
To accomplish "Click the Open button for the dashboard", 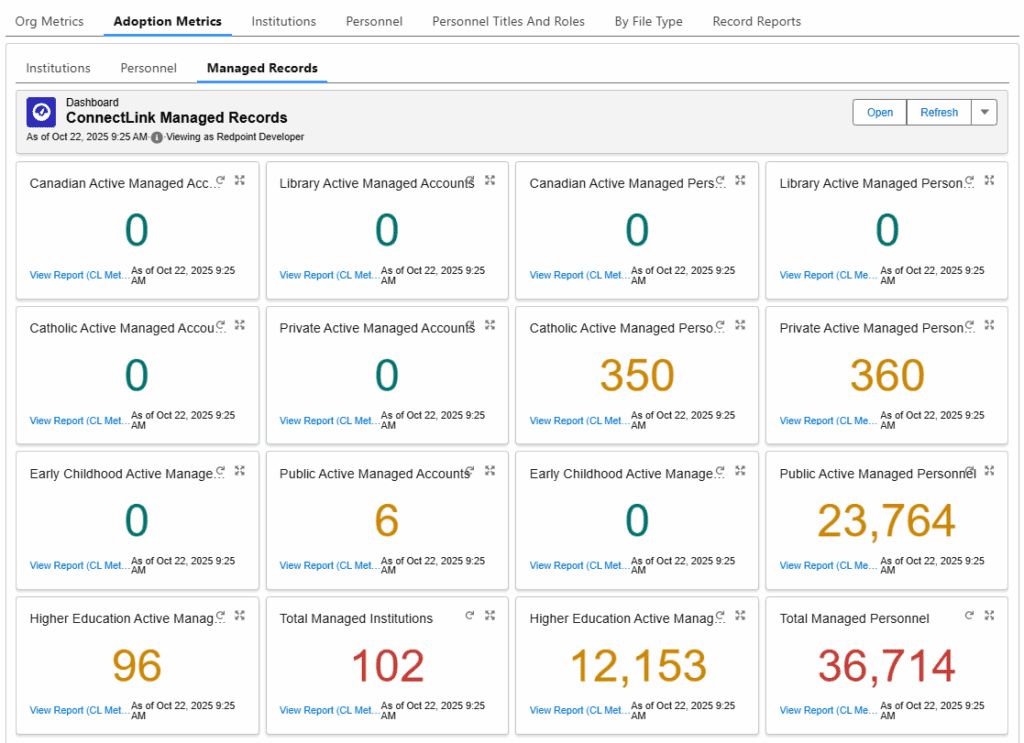I will [879, 112].
